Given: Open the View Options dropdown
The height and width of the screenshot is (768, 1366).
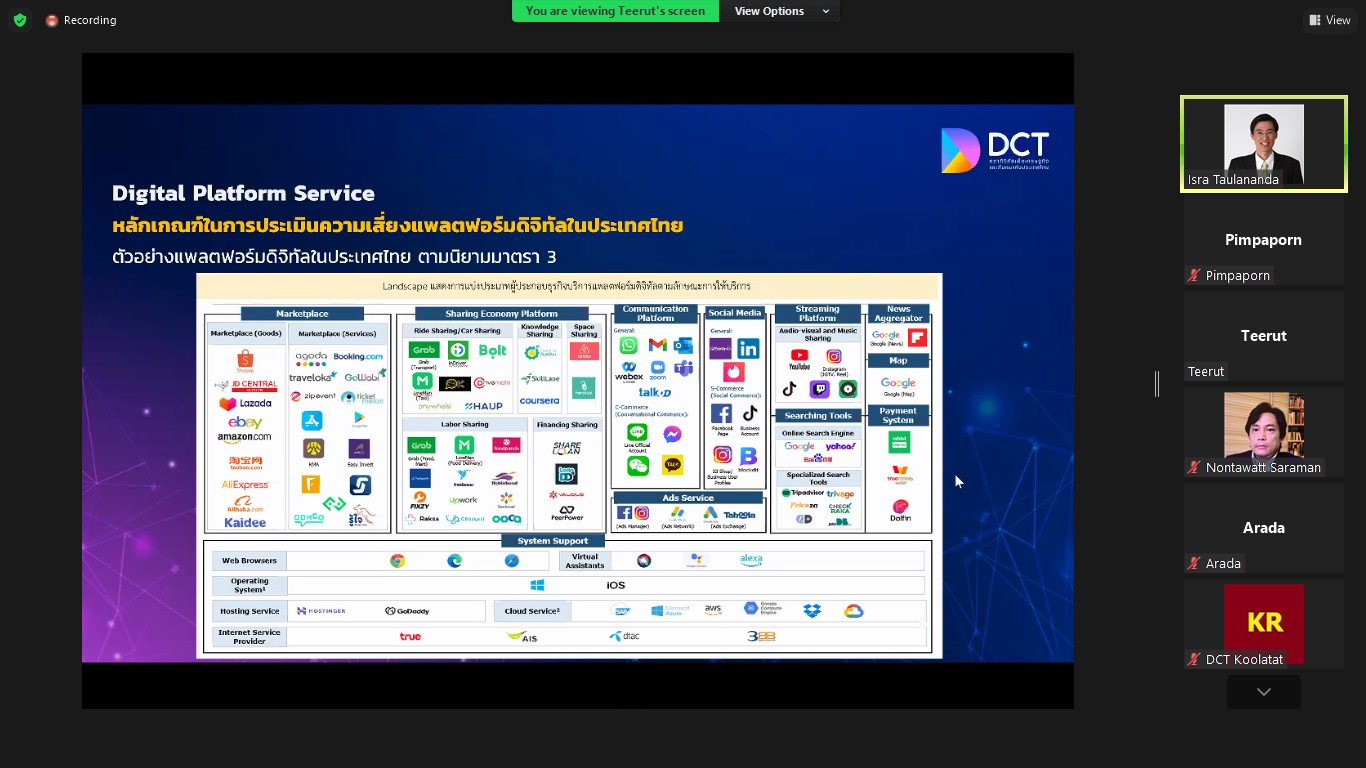Looking at the screenshot, I should click(782, 11).
